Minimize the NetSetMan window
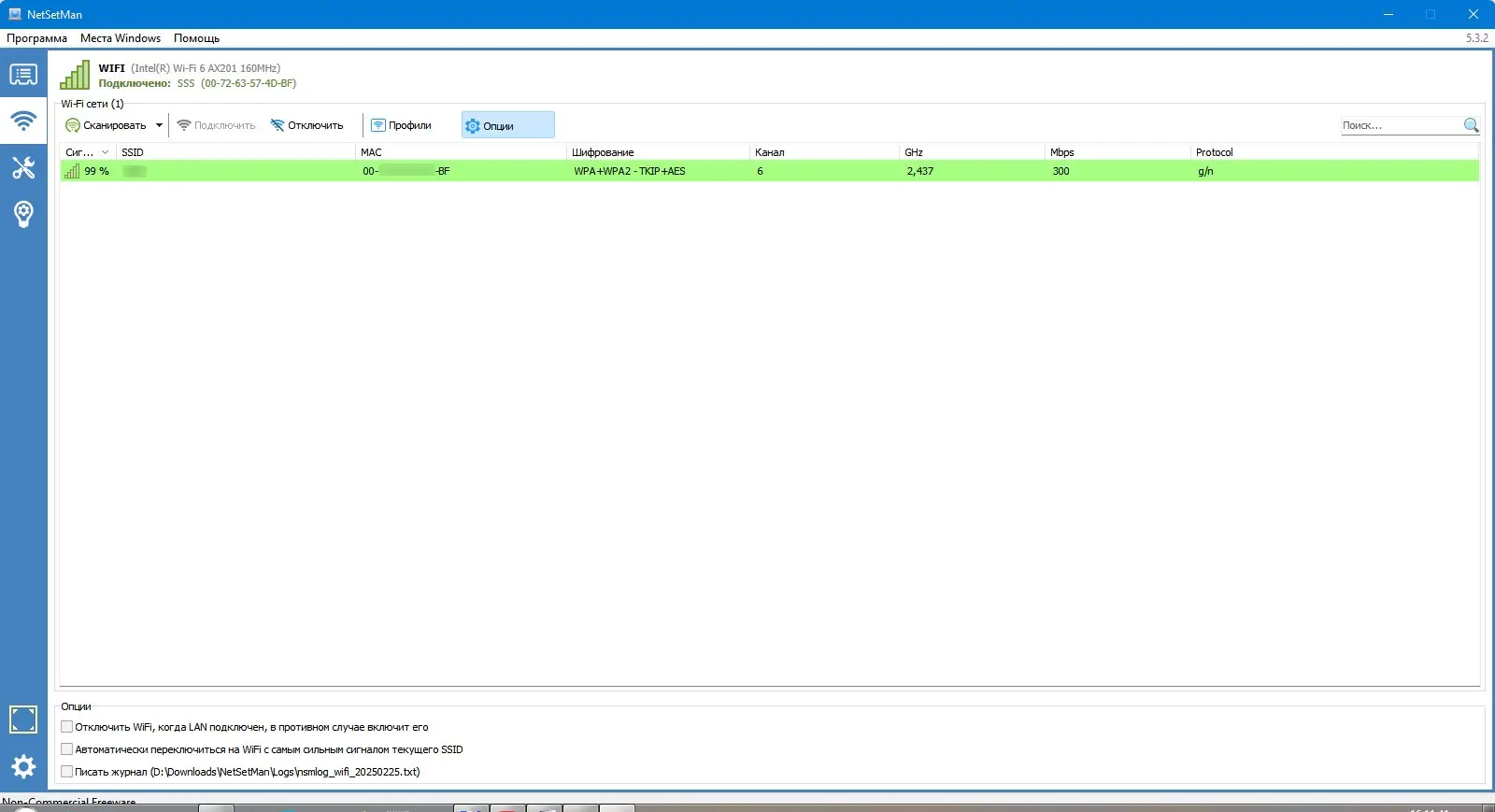The height and width of the screenshot is (812, 1495). (1388, 14)
